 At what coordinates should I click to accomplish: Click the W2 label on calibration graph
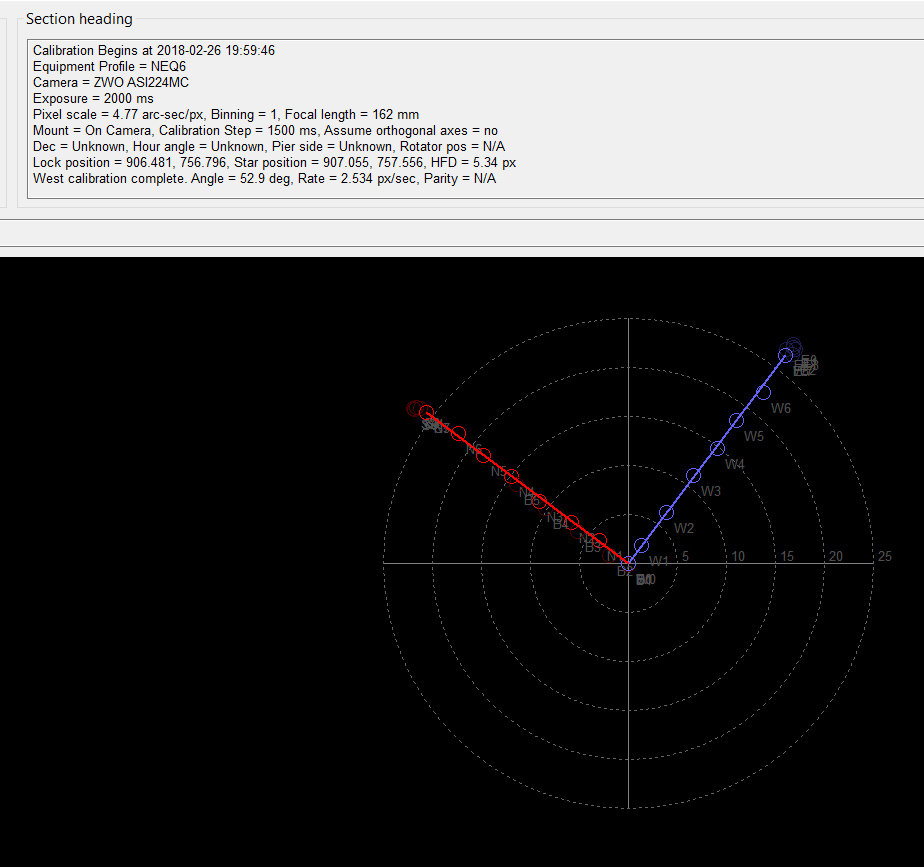(684, 528)
